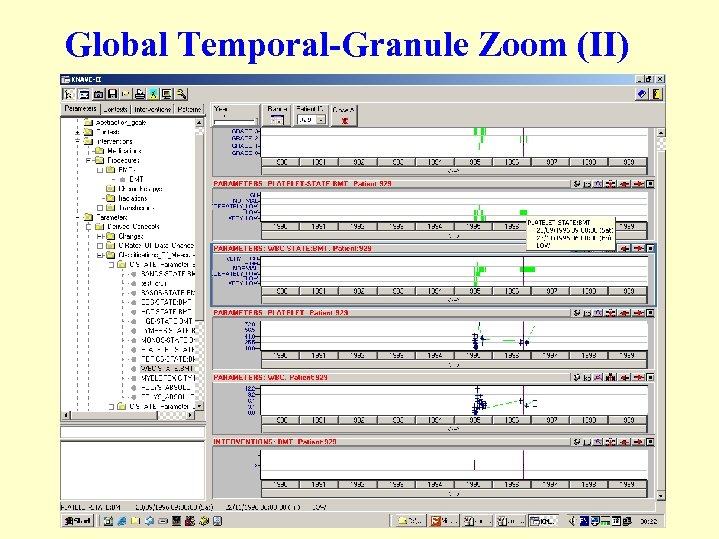Click the camera snapshot toolbar icon

98,94
